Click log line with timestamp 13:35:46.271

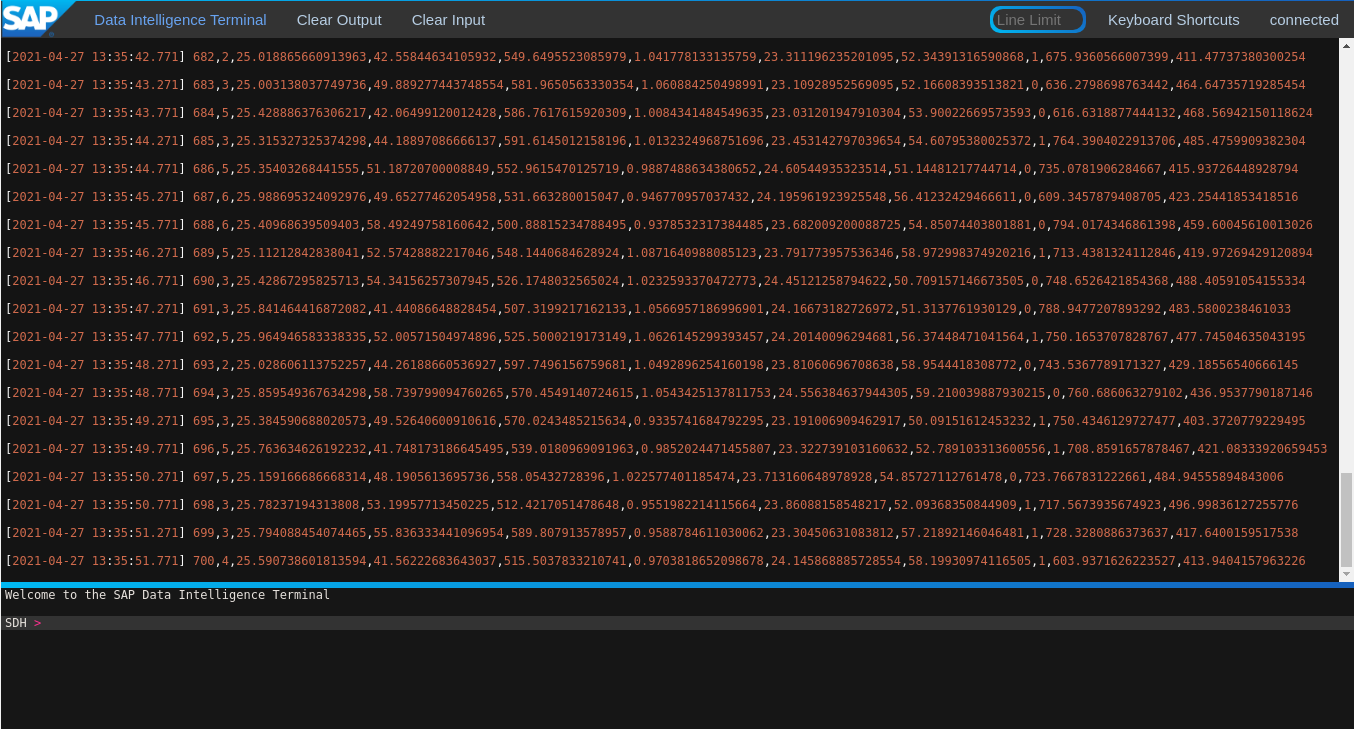[x=659, y=253]
